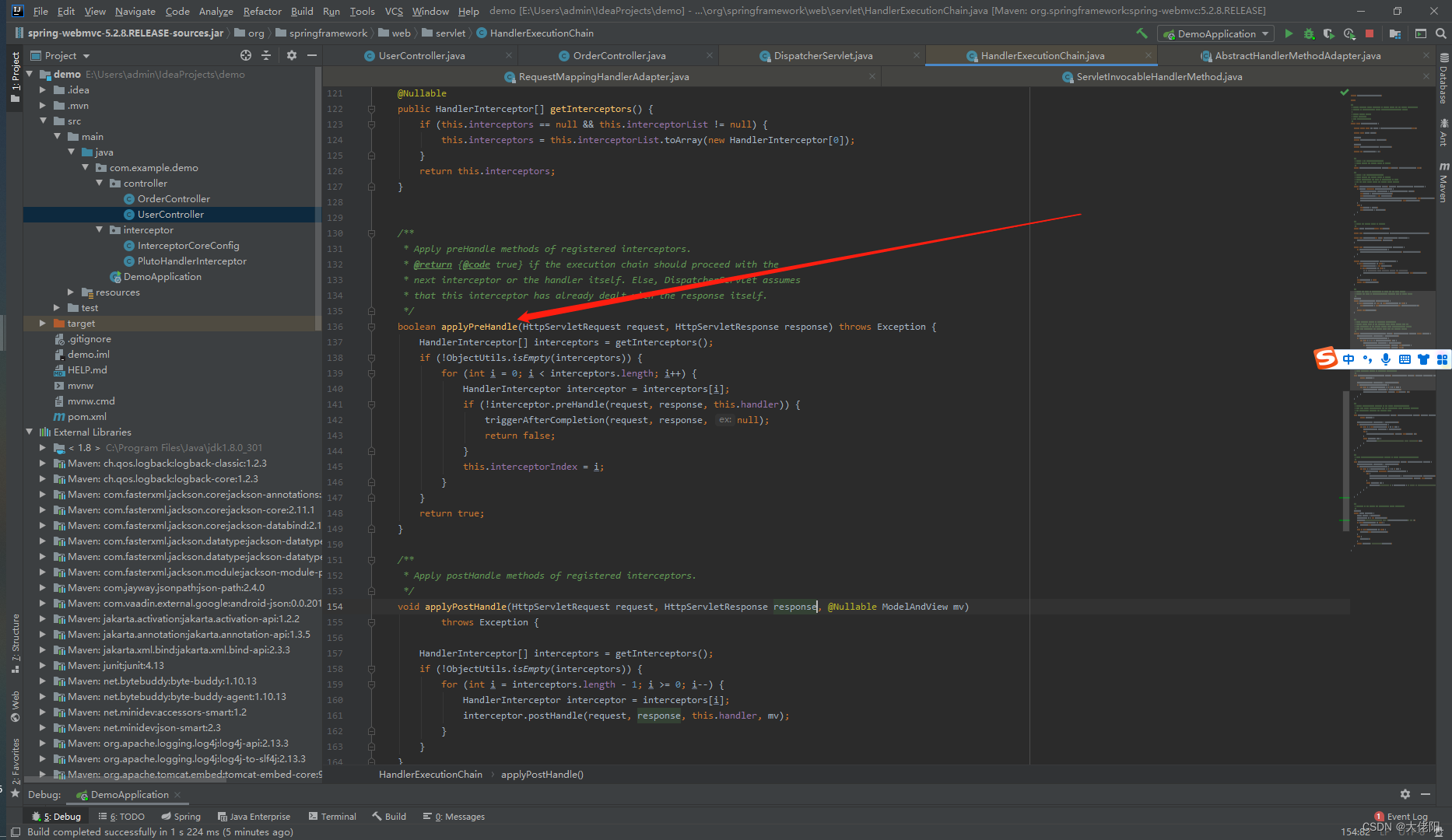Select PlutoHandlerInterceptor in project tree
Viewport: 1452px width, 840px height.
(191, 261)
